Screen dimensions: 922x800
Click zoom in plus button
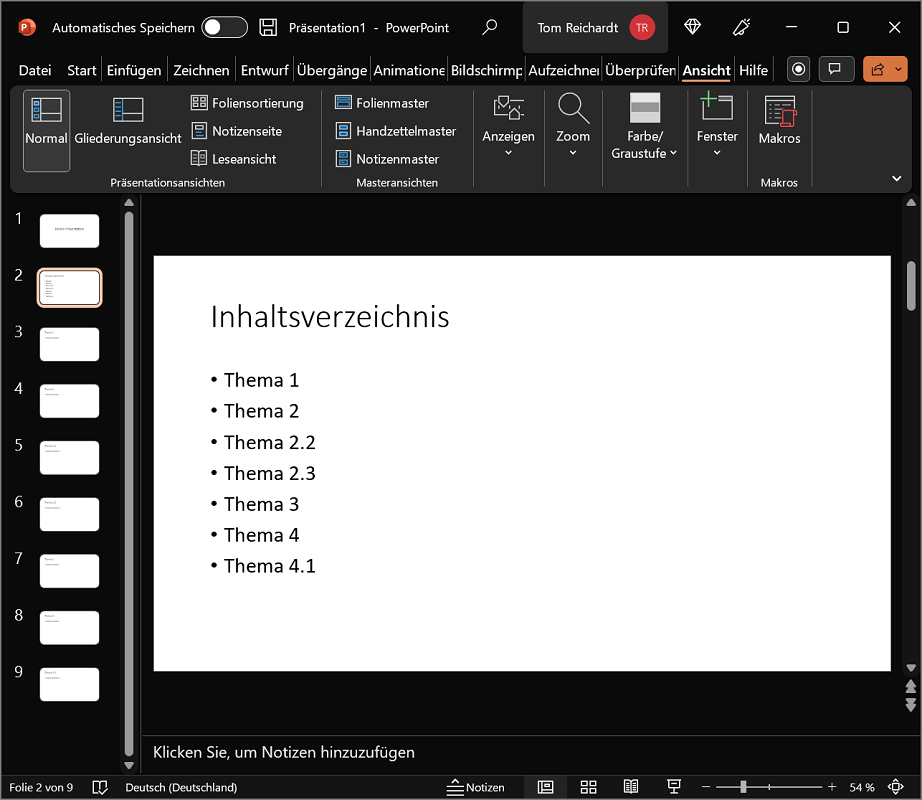831,786
